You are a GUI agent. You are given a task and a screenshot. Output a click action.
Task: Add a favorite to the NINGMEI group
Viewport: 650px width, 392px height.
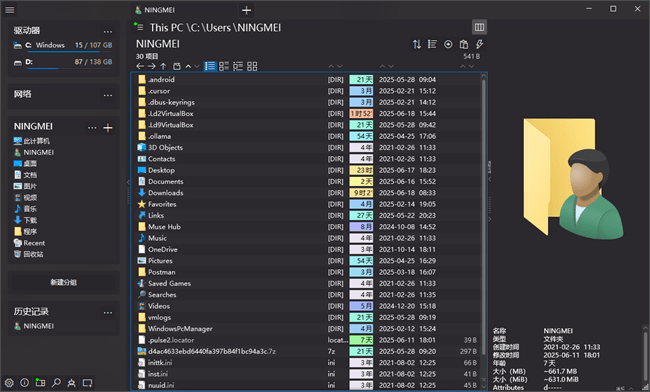pos(108,128)
